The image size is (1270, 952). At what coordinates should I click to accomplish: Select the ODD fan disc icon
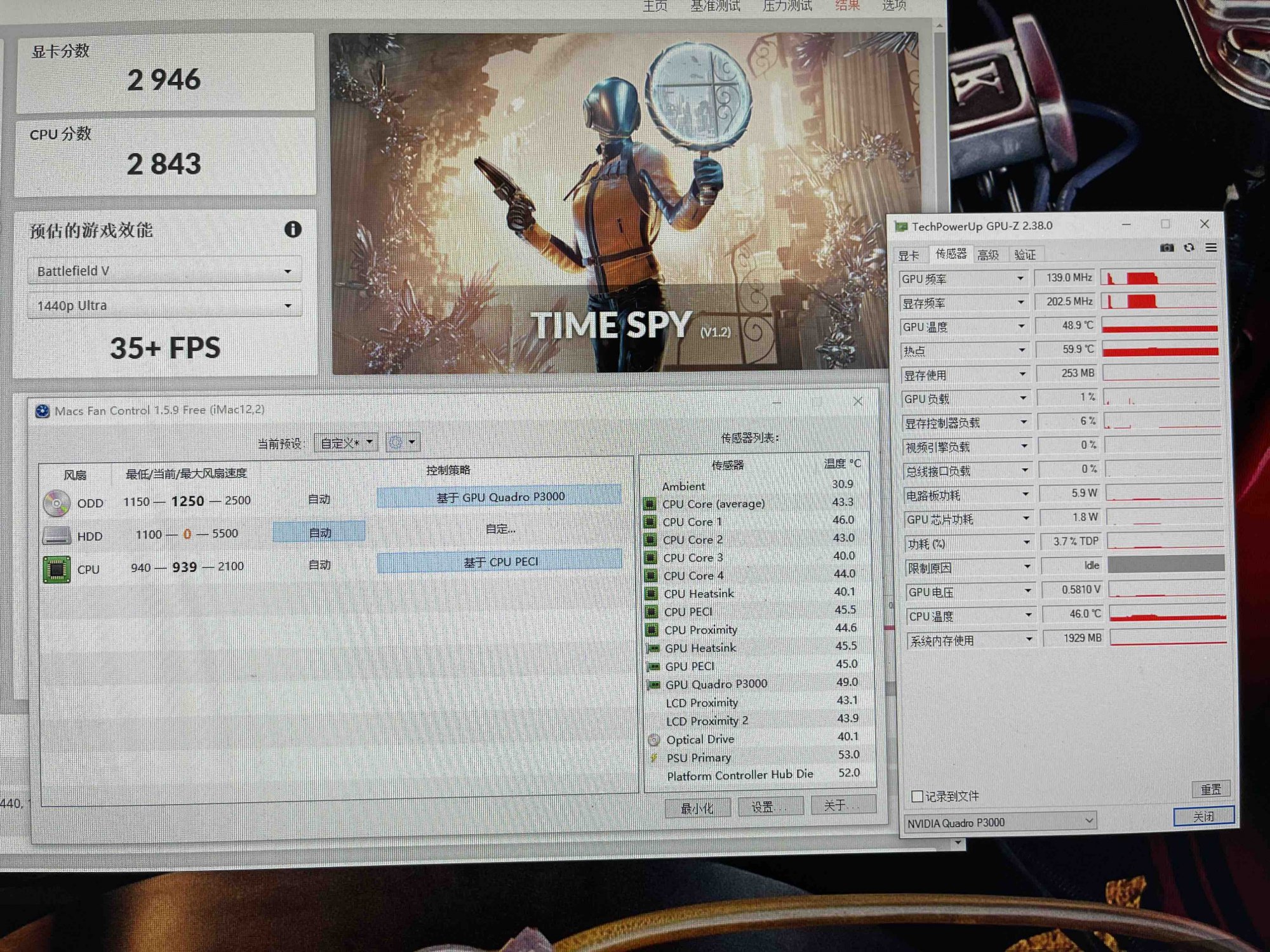pos(56,503)
